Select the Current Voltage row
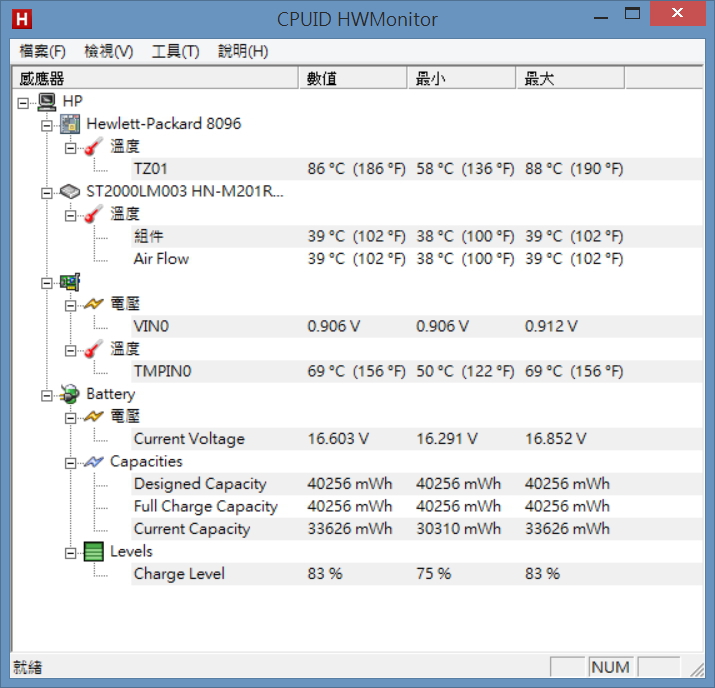Viewport: 715px width, 688px height. click(x=189, y=439)
